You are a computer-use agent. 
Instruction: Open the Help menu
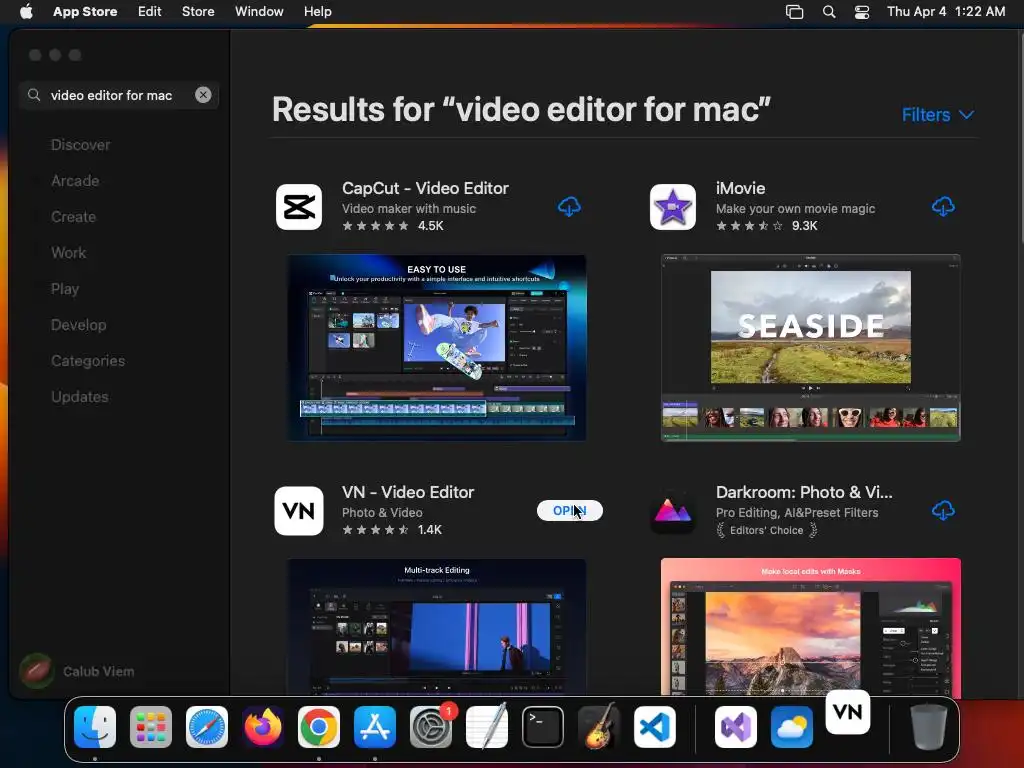coord(317,11)
